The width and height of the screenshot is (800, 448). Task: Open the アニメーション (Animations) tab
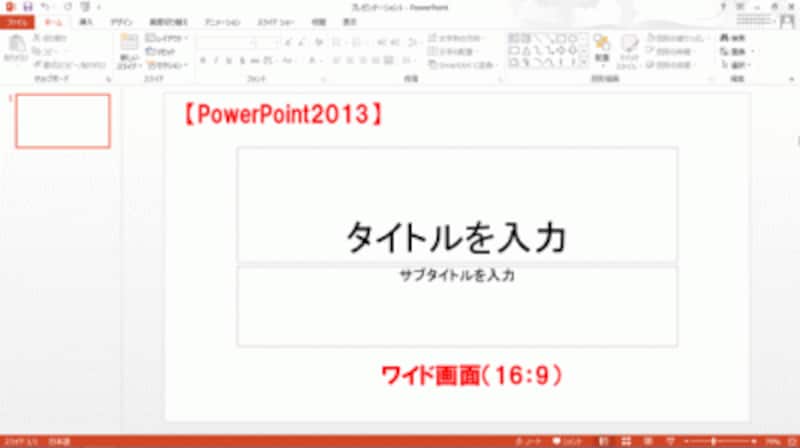[x=222, y=22]
